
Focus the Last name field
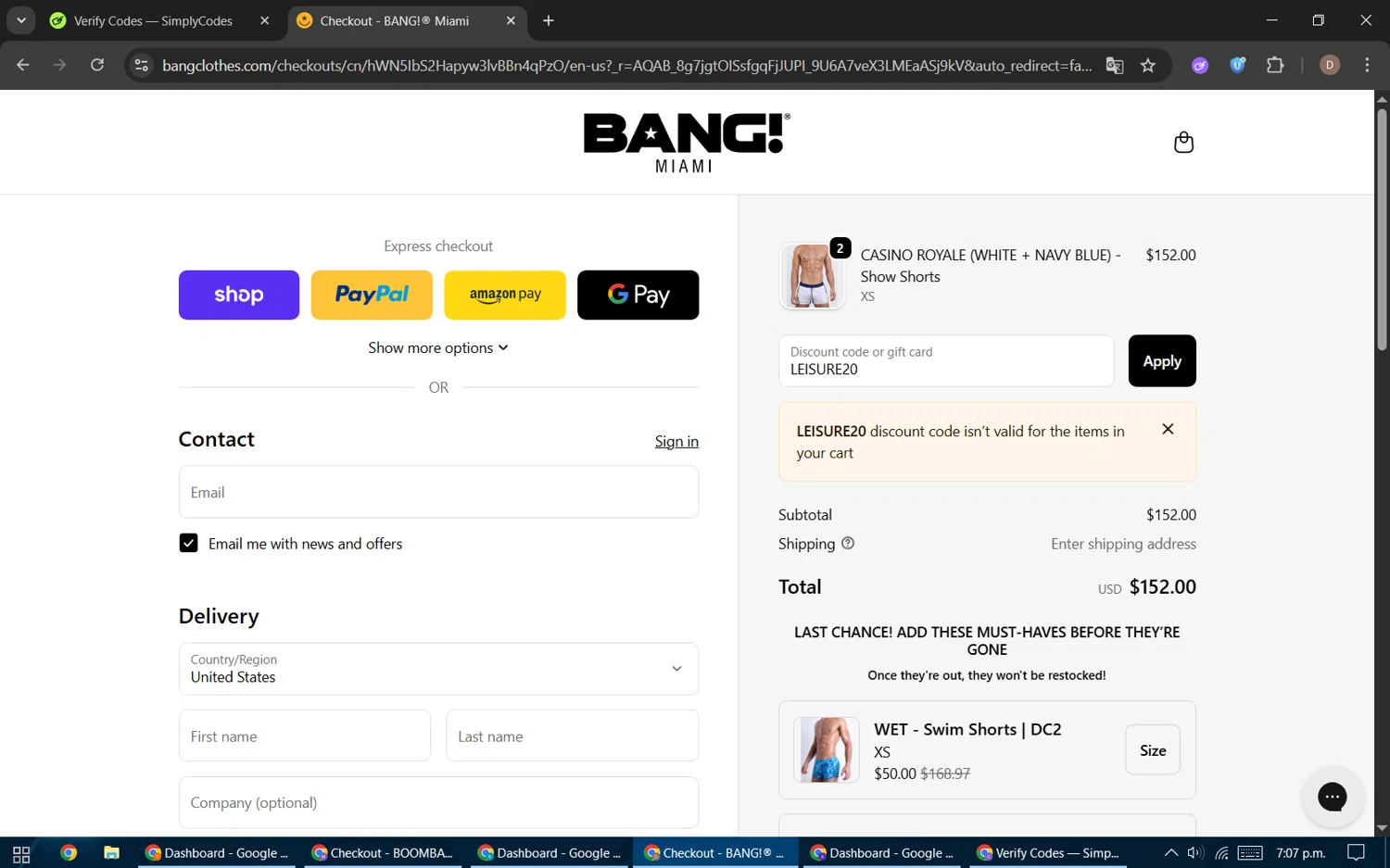point(572,736)
